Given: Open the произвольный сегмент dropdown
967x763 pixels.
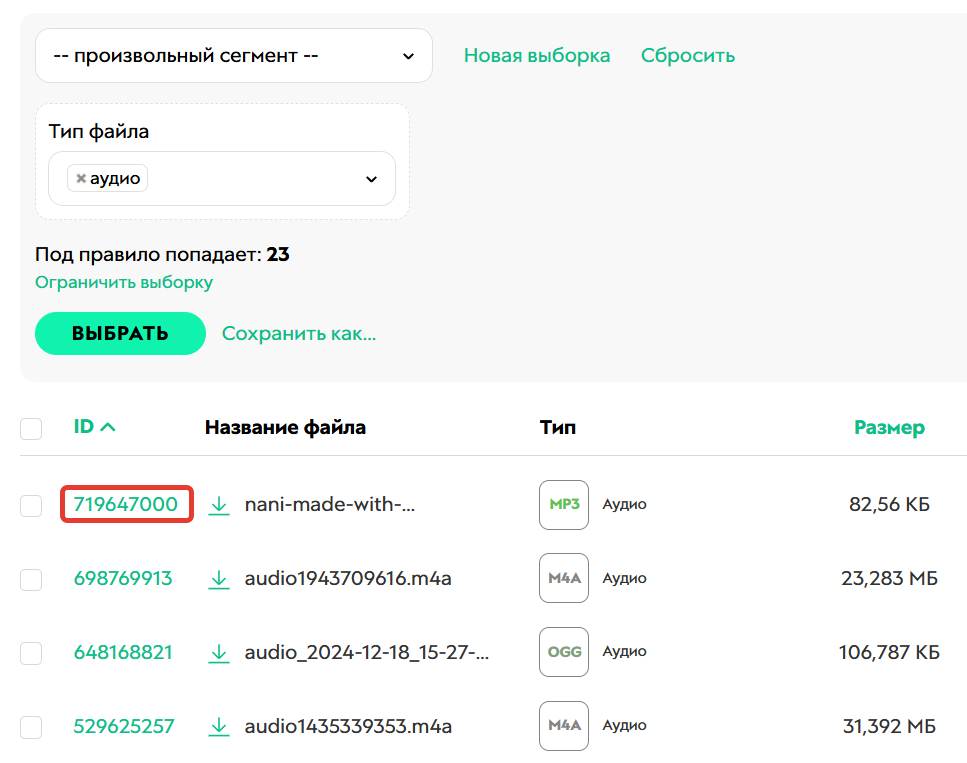Looking at the screenshot, I should (234, 56).
